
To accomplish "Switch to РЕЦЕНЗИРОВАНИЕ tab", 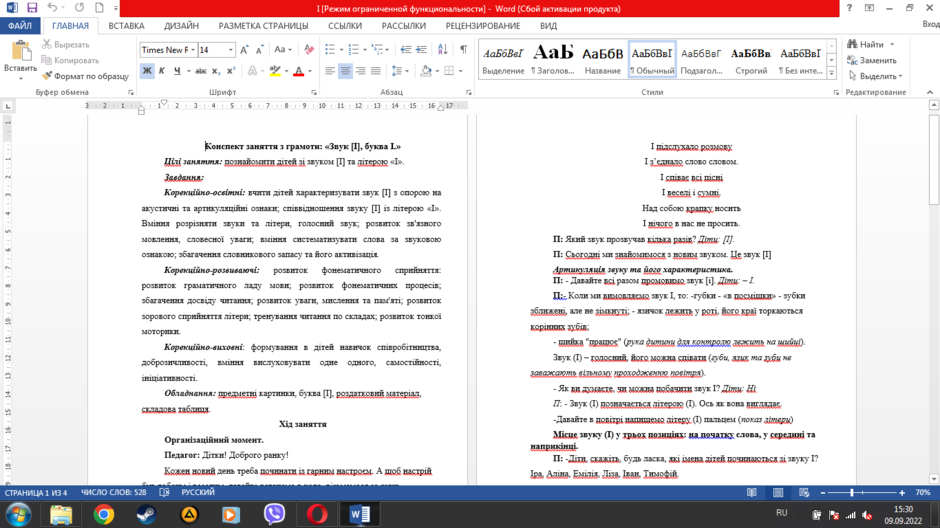I will [483, 26].
